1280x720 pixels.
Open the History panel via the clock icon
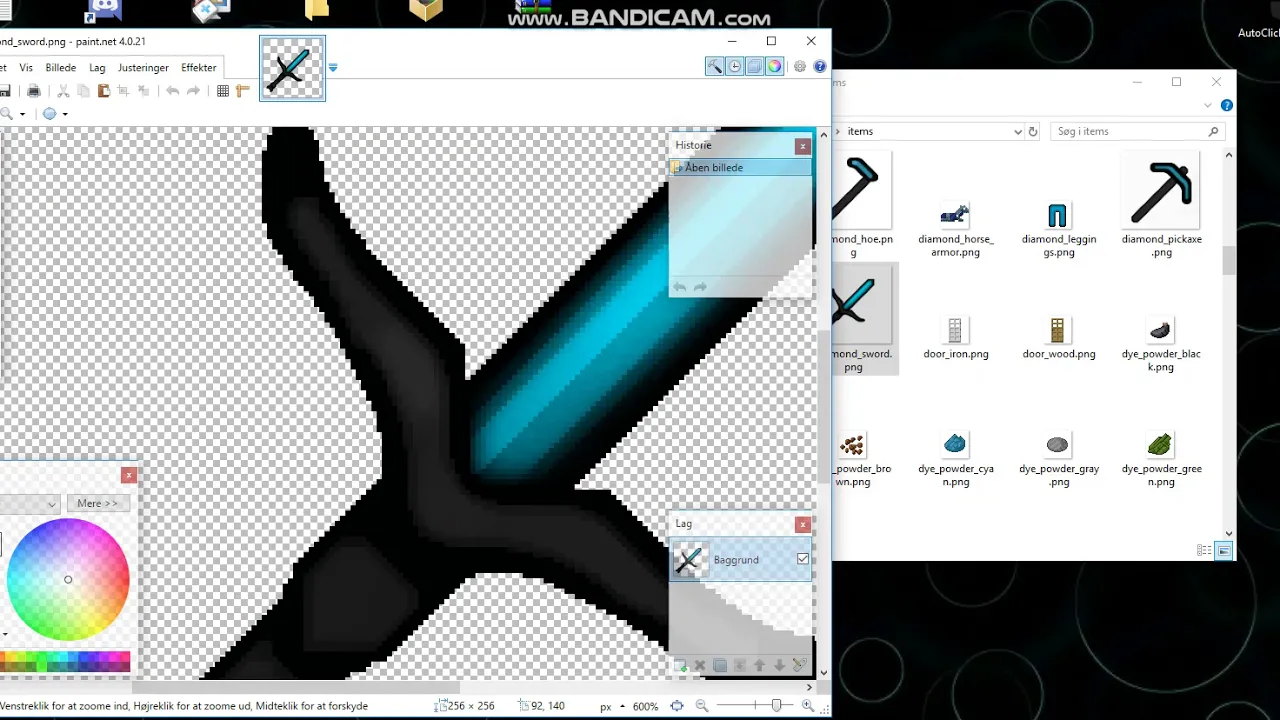734,66
